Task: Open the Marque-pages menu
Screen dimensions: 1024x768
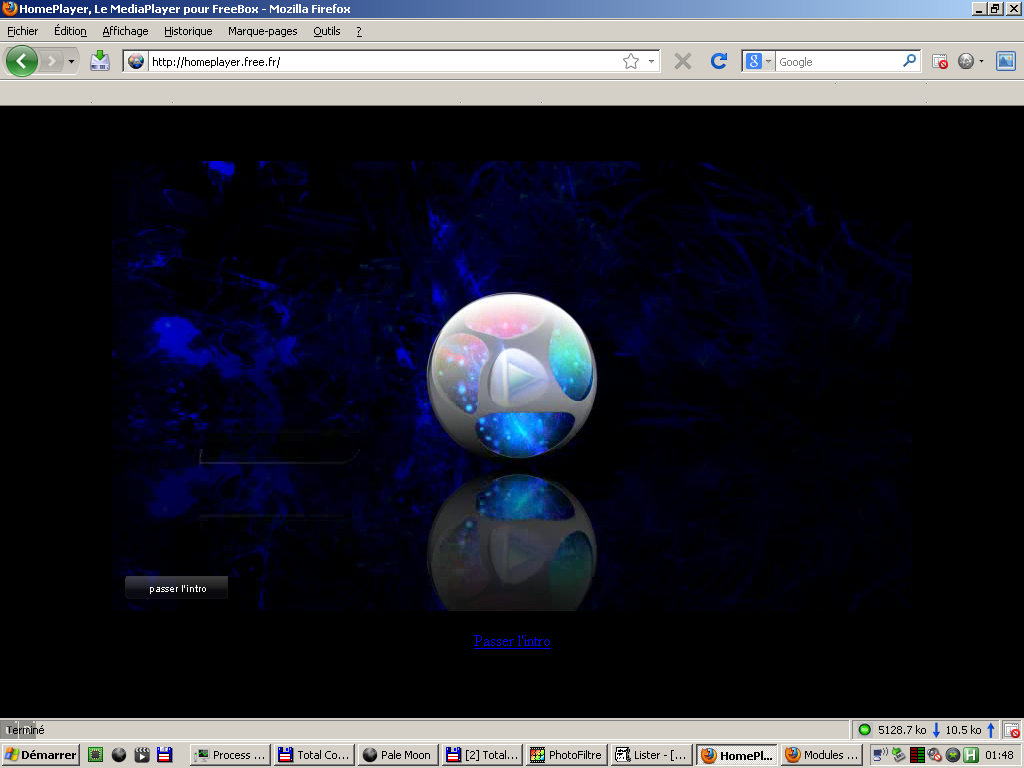Action: click(263, 31)
